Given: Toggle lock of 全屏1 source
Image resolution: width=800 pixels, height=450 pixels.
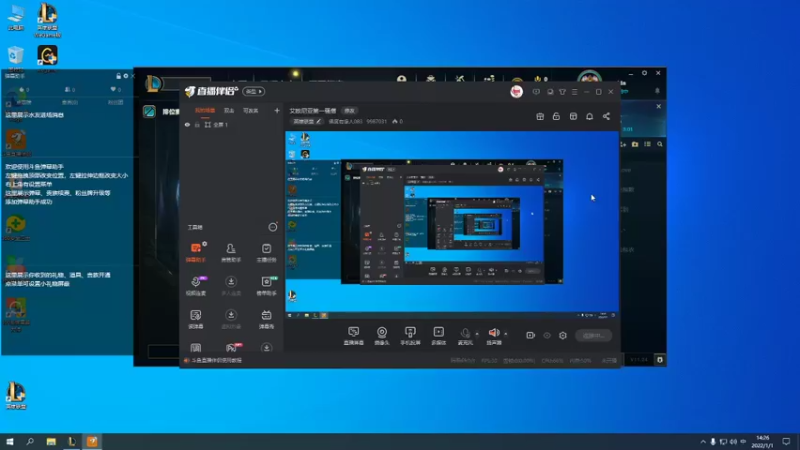Looking at the screenshot, I should click(197, 124).
